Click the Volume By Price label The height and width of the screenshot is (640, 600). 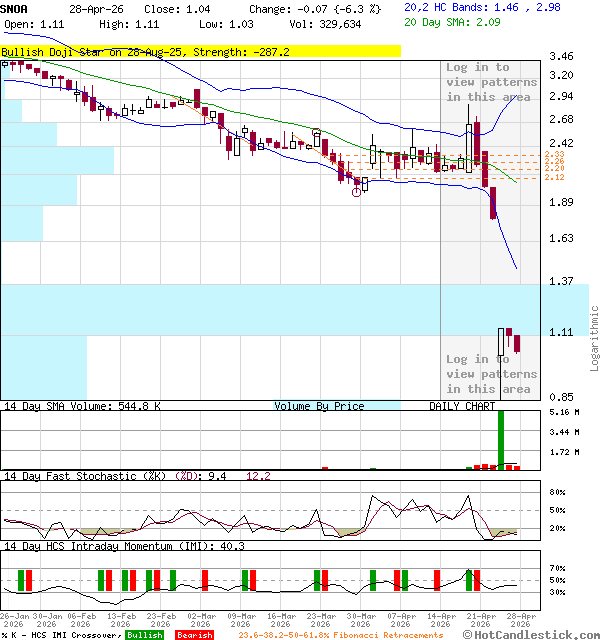tap(319, 406)
